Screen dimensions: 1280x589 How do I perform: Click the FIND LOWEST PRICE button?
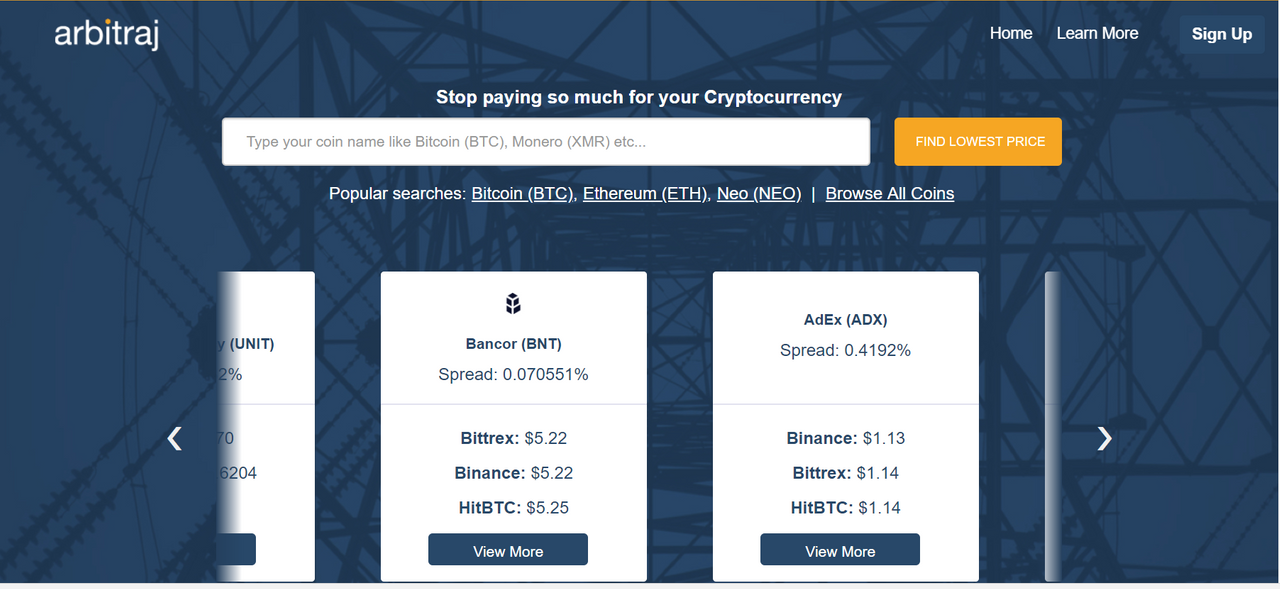click(978, 141)
